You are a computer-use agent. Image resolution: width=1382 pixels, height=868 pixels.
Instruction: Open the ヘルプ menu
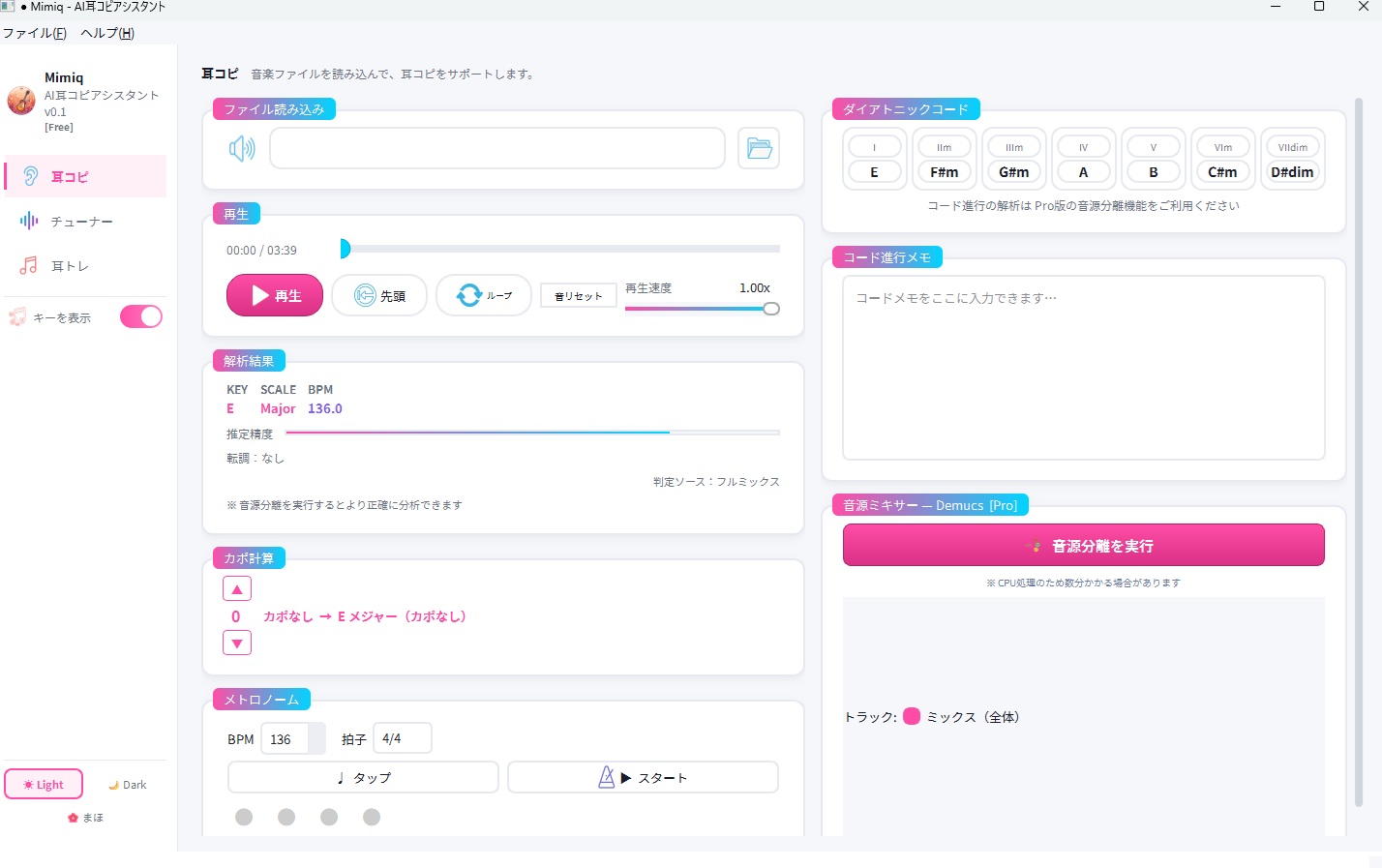click(107, 33)
